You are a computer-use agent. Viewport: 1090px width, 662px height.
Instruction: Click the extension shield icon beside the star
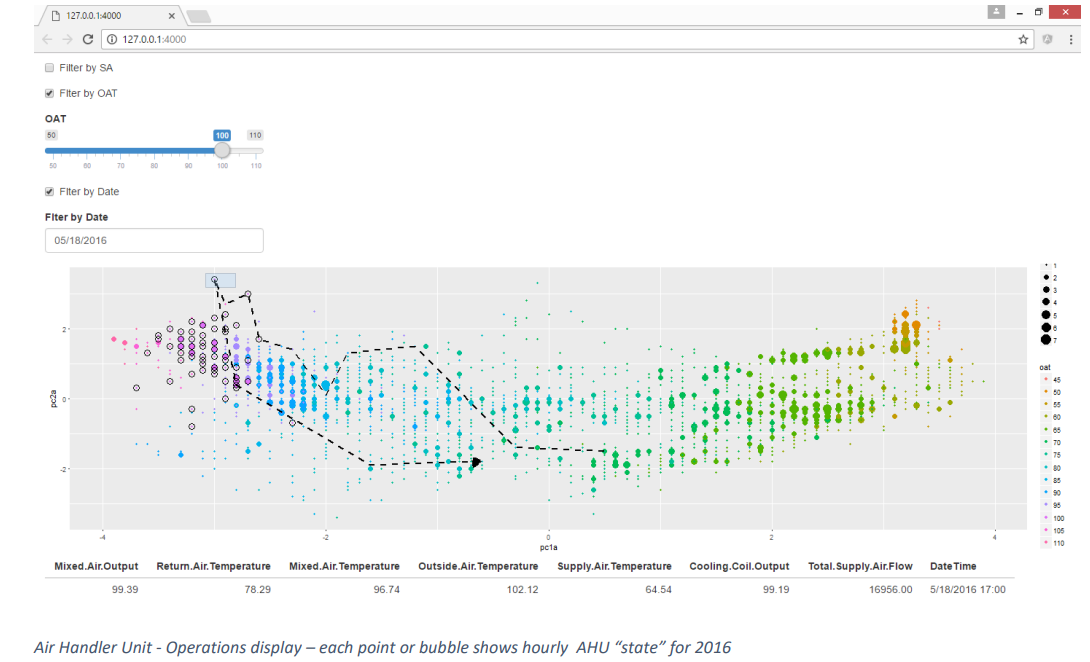(x=1048, y=39)
